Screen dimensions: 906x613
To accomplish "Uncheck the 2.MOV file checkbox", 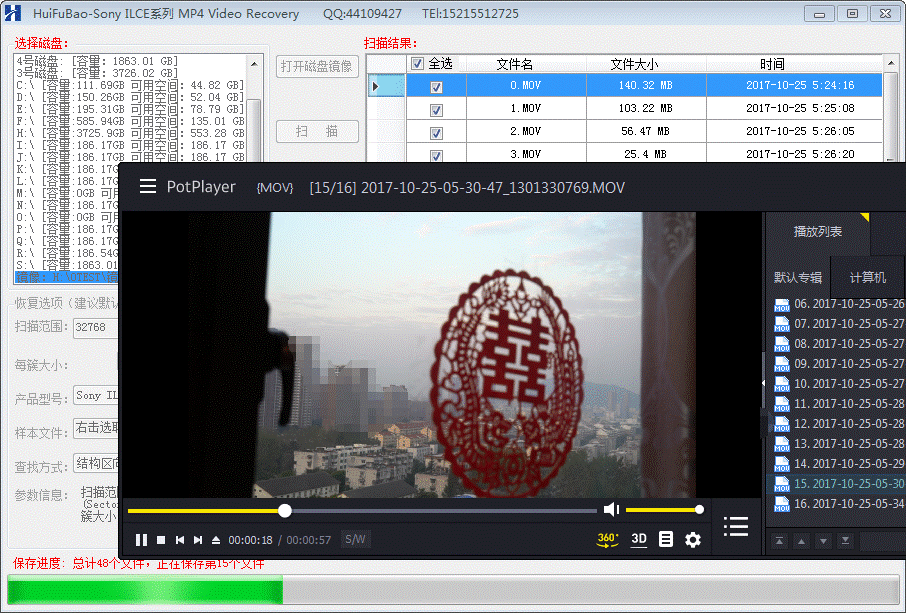I will coord(436,132).
